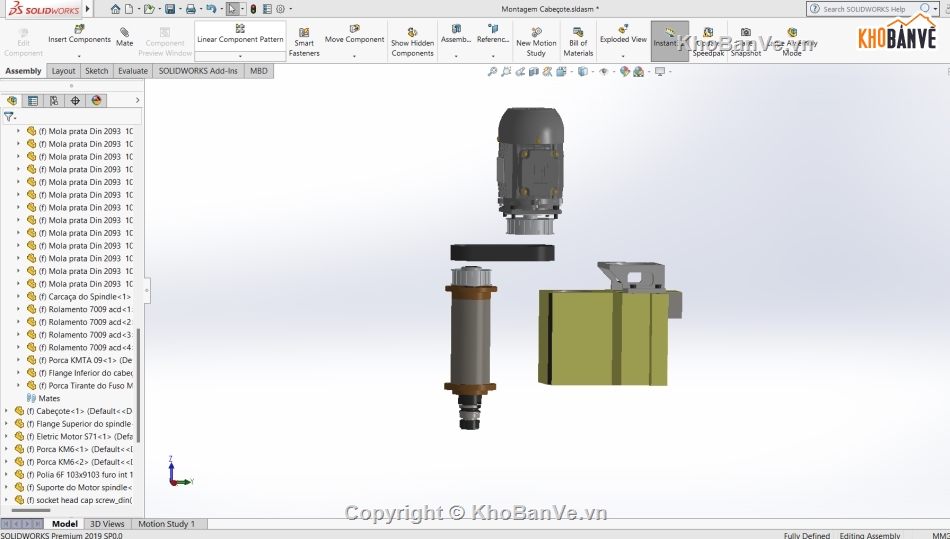The image size is (950, 539).
Task: Open the 3D Views bottom tab
Action: pyautogui.click(x=107, y=524)
